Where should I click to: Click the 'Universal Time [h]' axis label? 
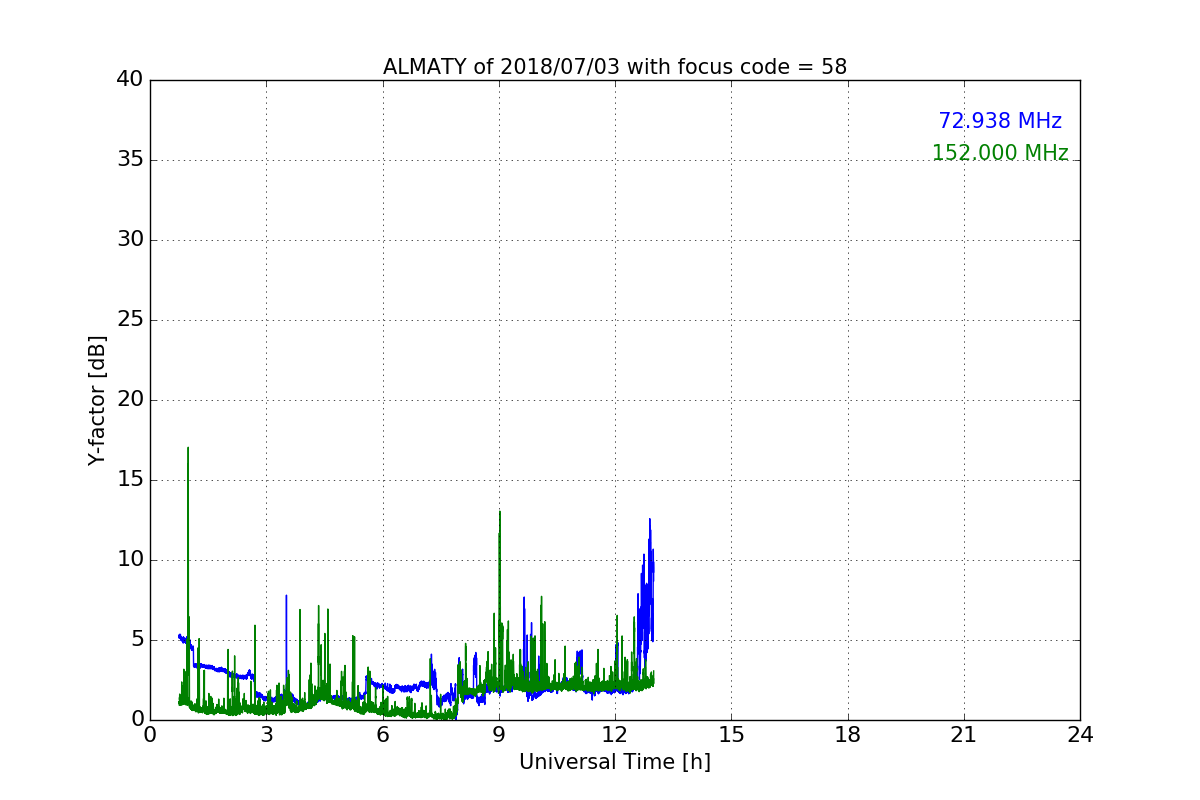click(x=615, y=762)
